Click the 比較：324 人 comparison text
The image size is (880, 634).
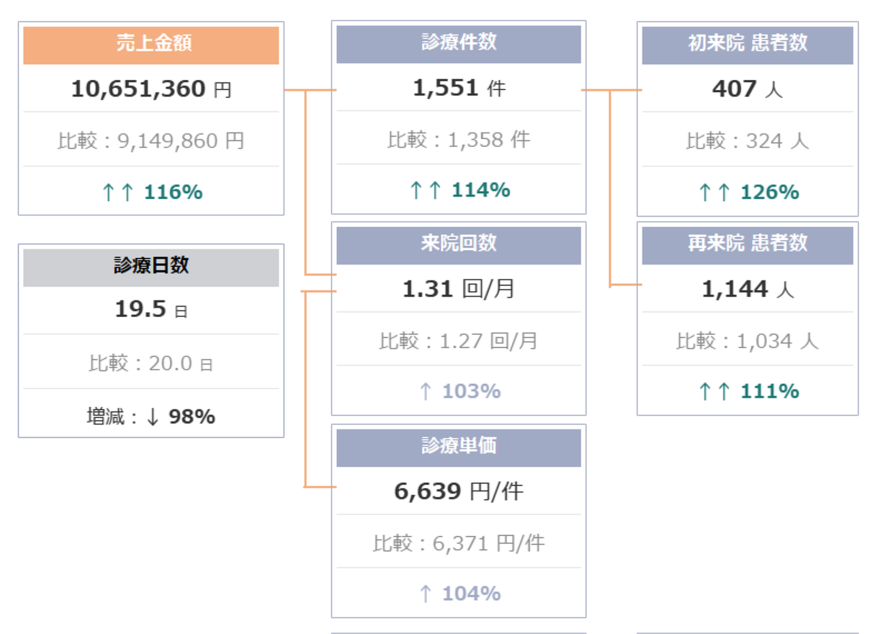[748, 141]
